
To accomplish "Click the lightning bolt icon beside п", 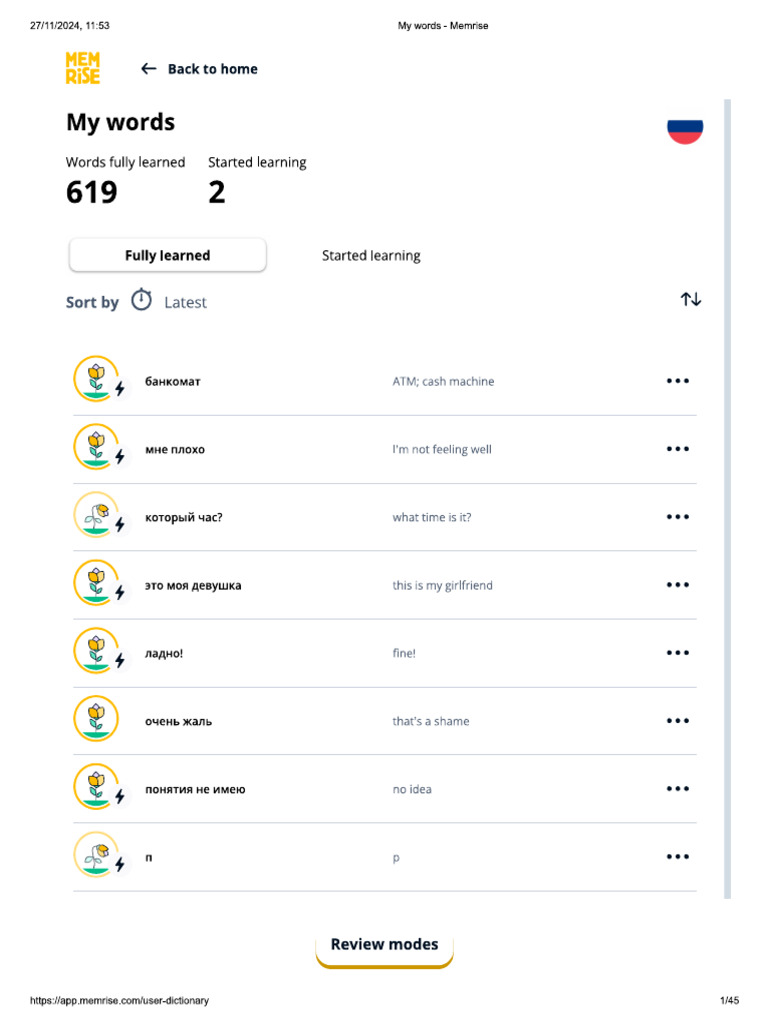I will [120, 864].
